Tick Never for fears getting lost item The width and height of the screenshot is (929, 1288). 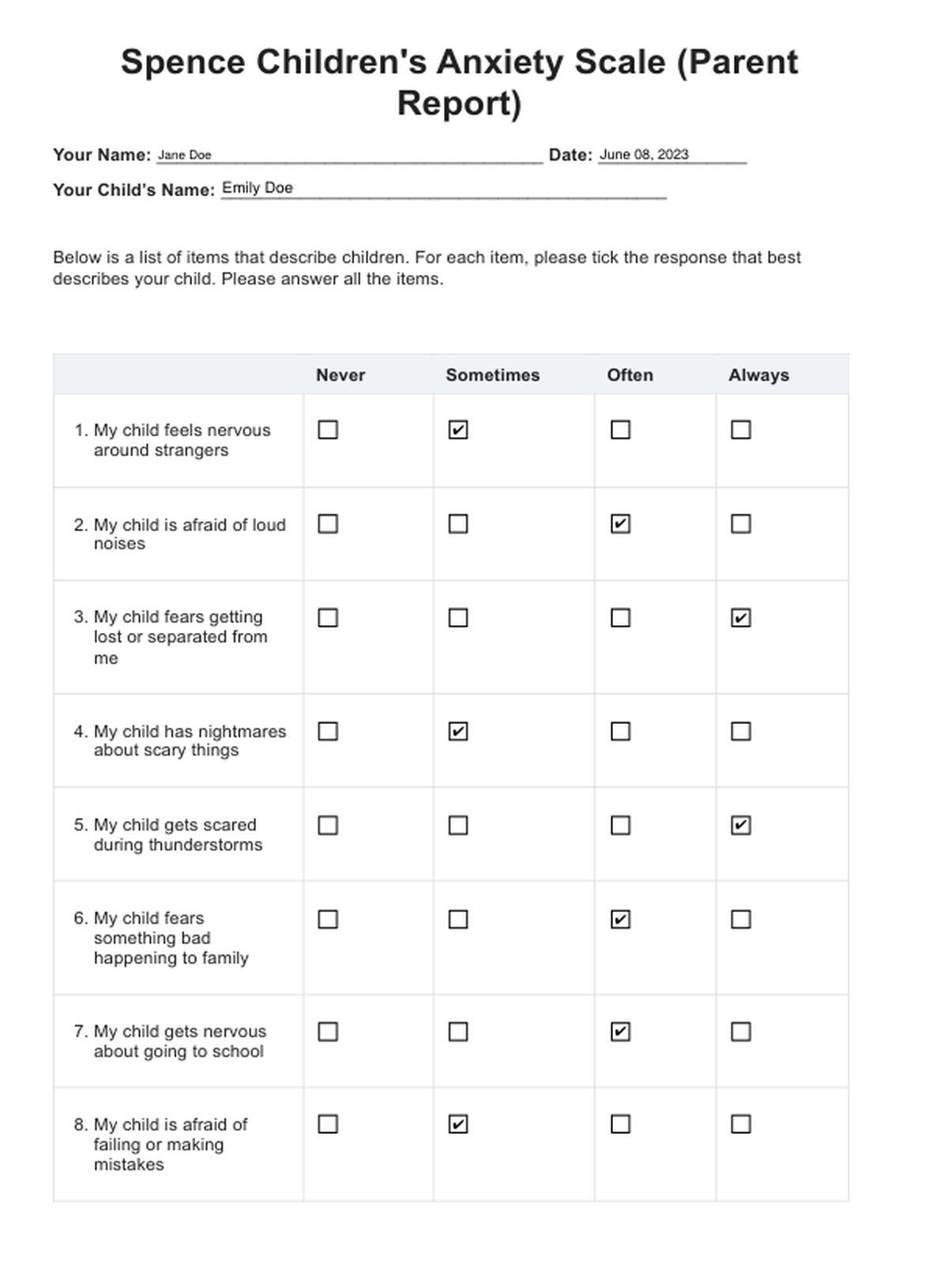point(328,618)
